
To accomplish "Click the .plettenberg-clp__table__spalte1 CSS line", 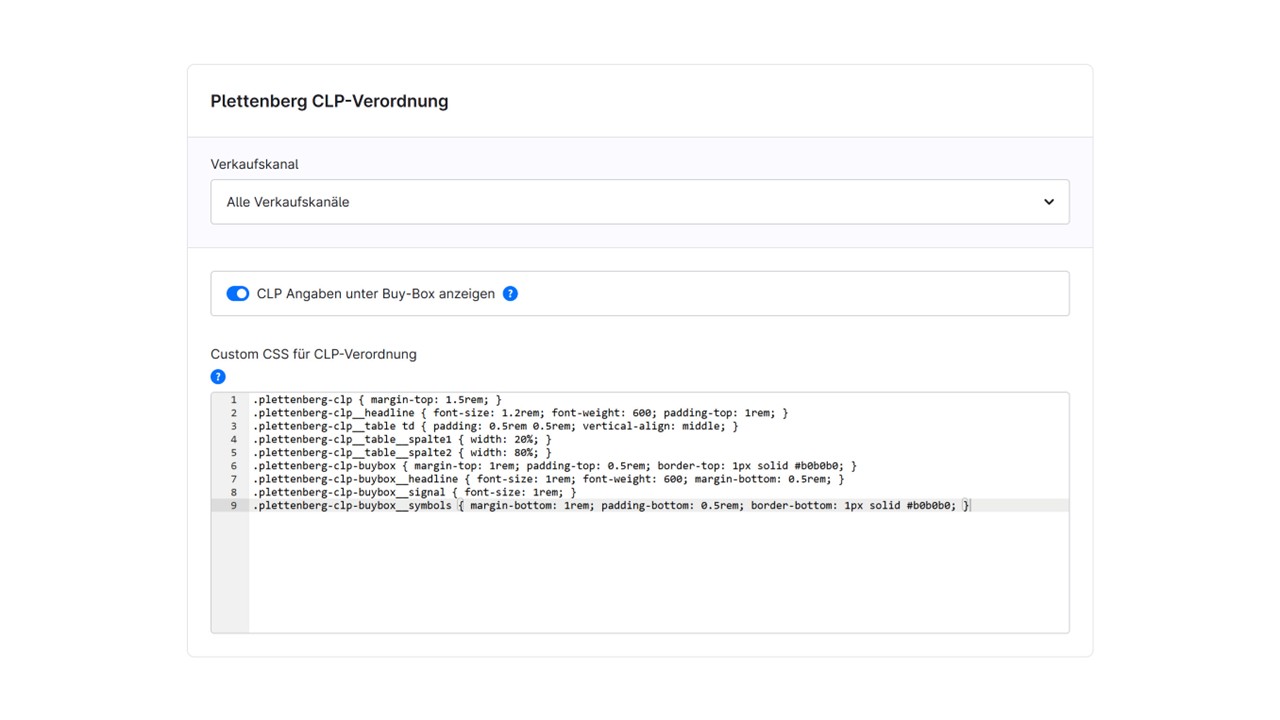I will click(x=401, y=439).
